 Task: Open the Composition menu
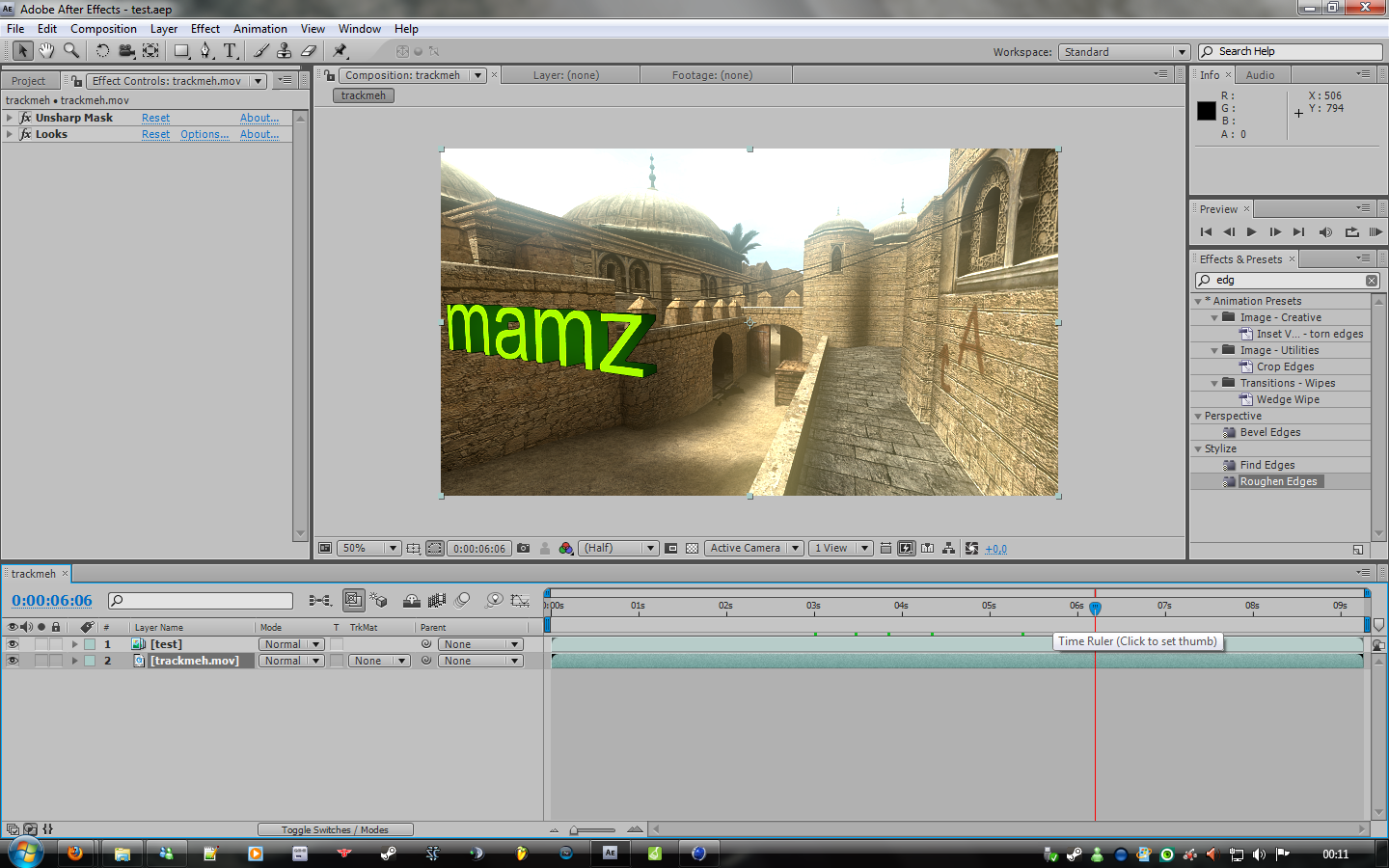click(x=103, y=29)
